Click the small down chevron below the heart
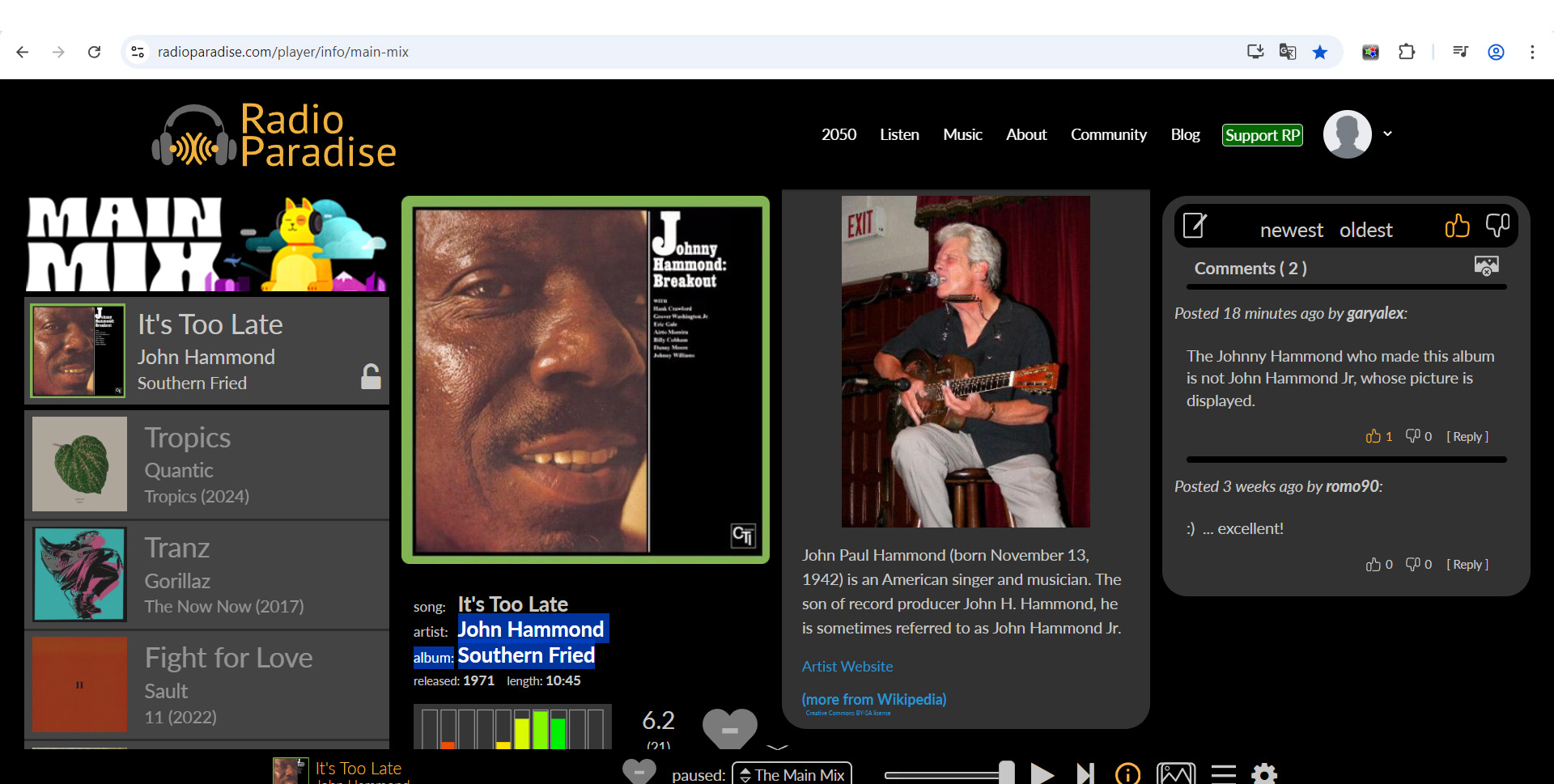1554x784 pixels. click(x=777, y=747)
